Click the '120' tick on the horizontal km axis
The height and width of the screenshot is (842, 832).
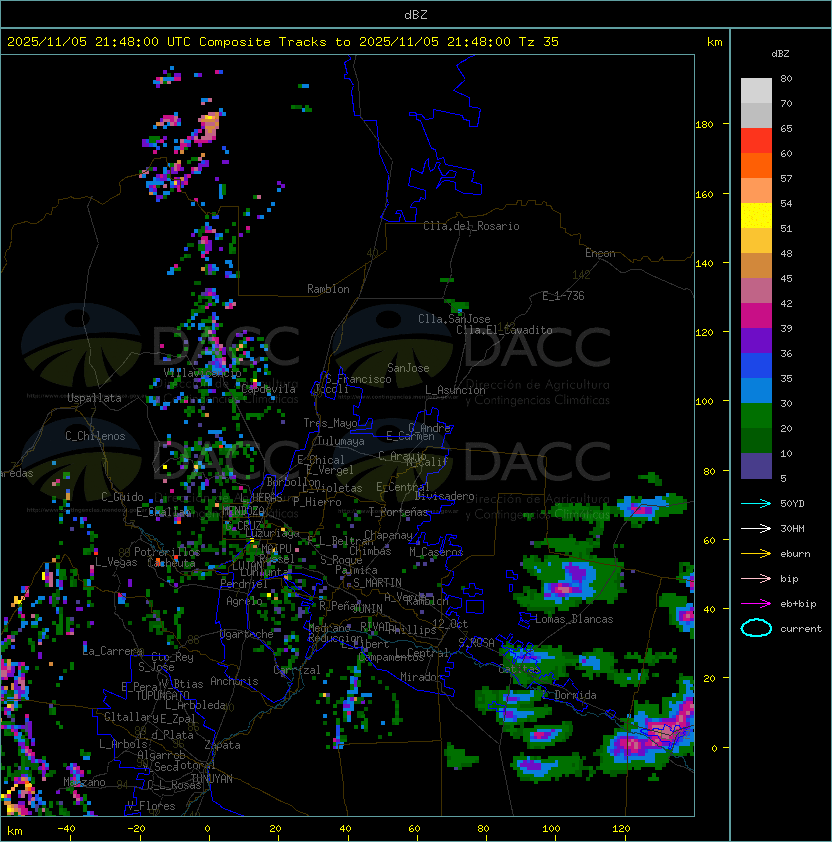tap(621, 829)
